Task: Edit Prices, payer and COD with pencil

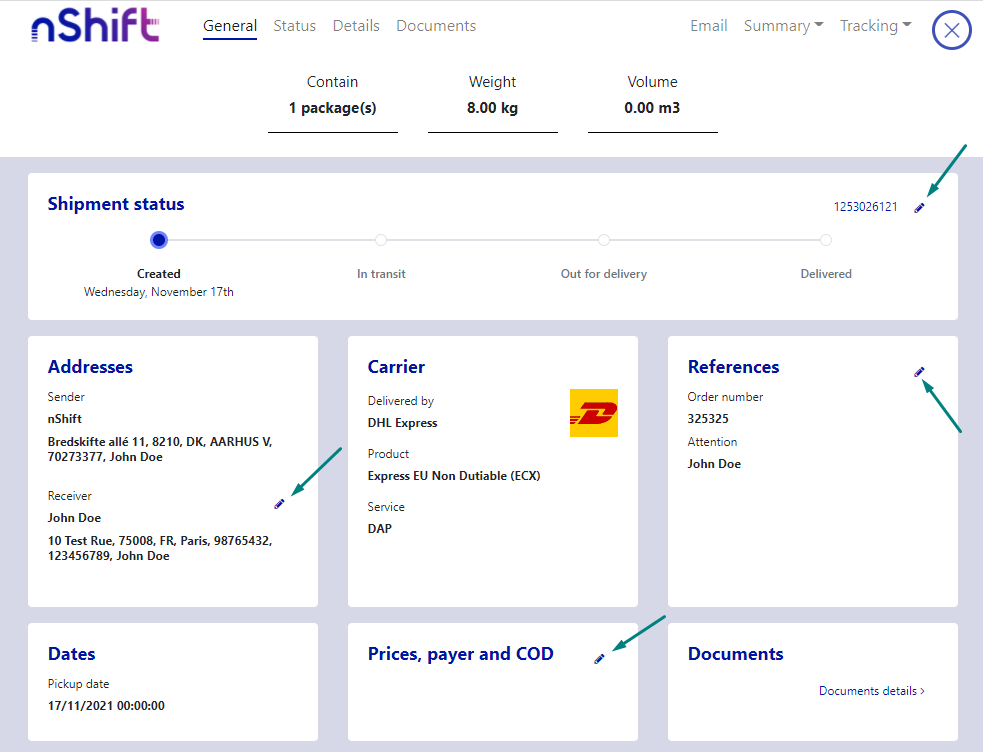Action: click(599, 658)
